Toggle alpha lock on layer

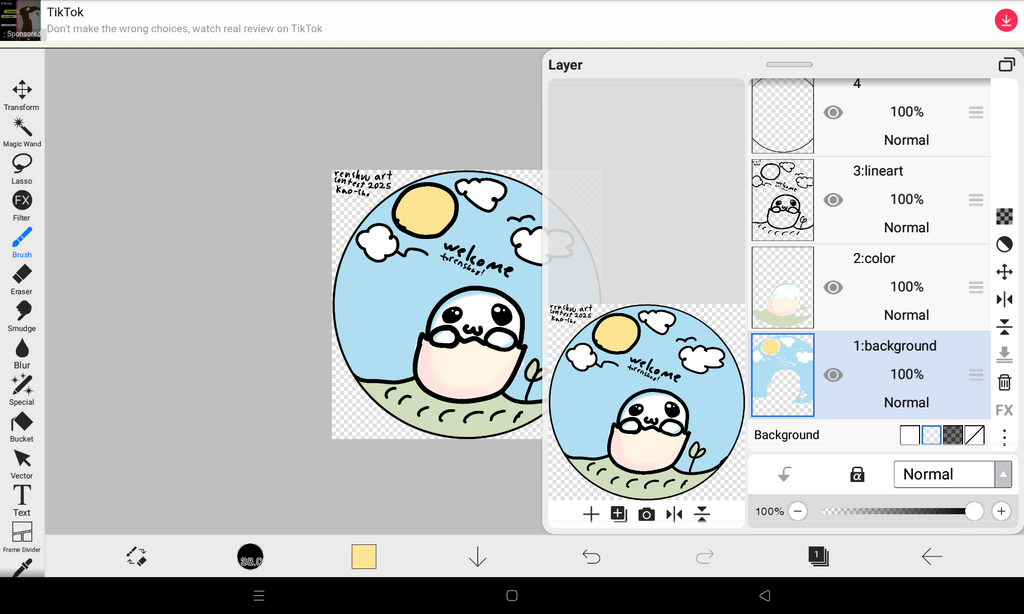pyautogui.click(x=857, y=475)
